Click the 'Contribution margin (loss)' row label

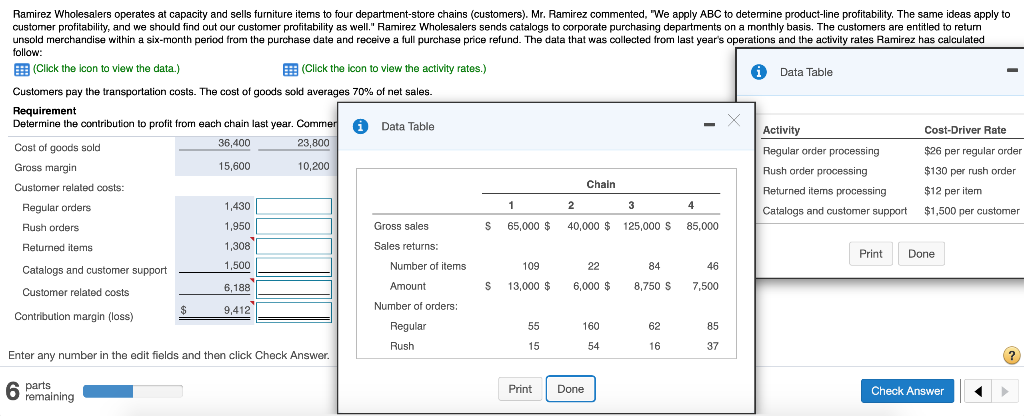(x=74, y=317)
